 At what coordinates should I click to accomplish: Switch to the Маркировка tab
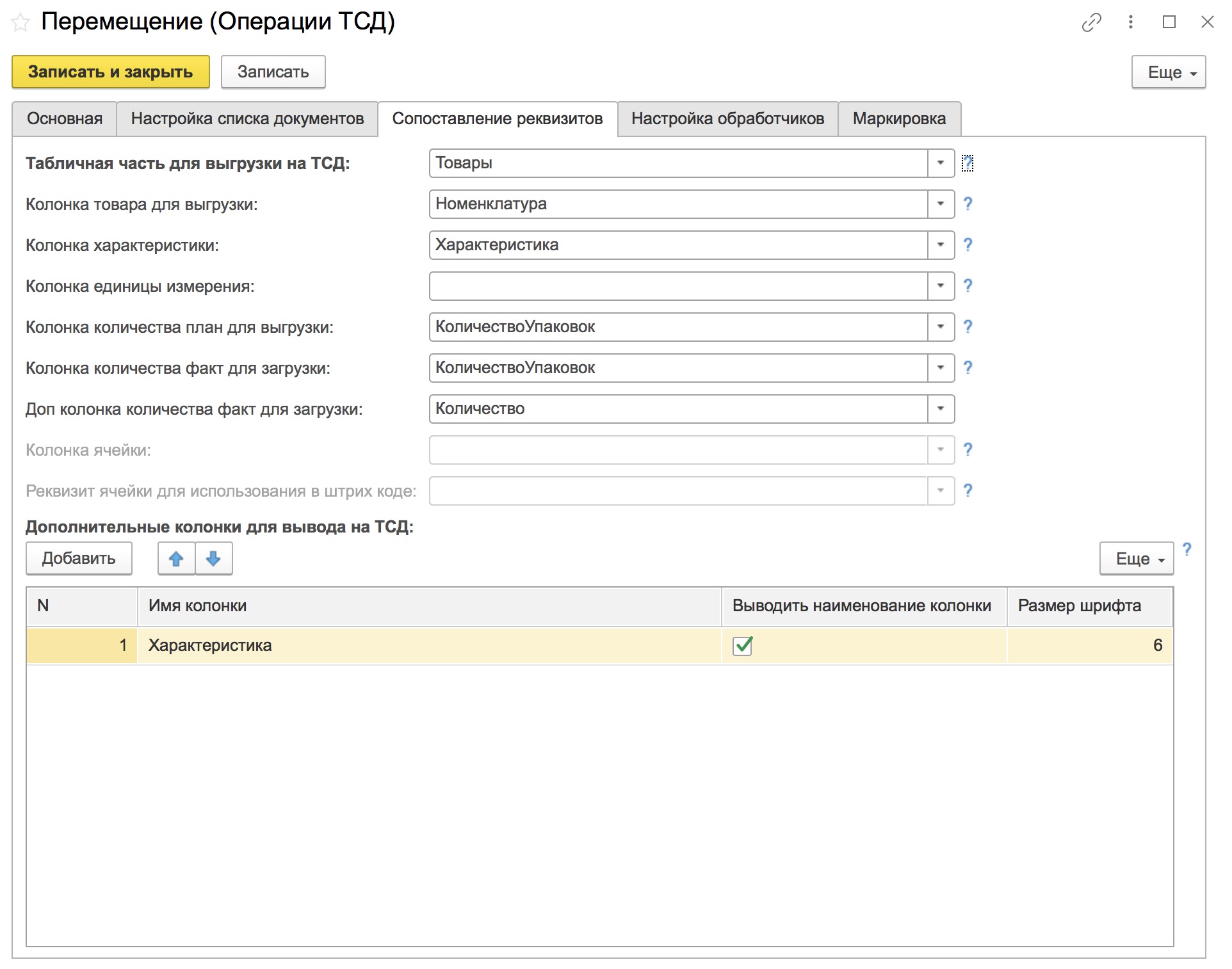click(x=899, y=119)
